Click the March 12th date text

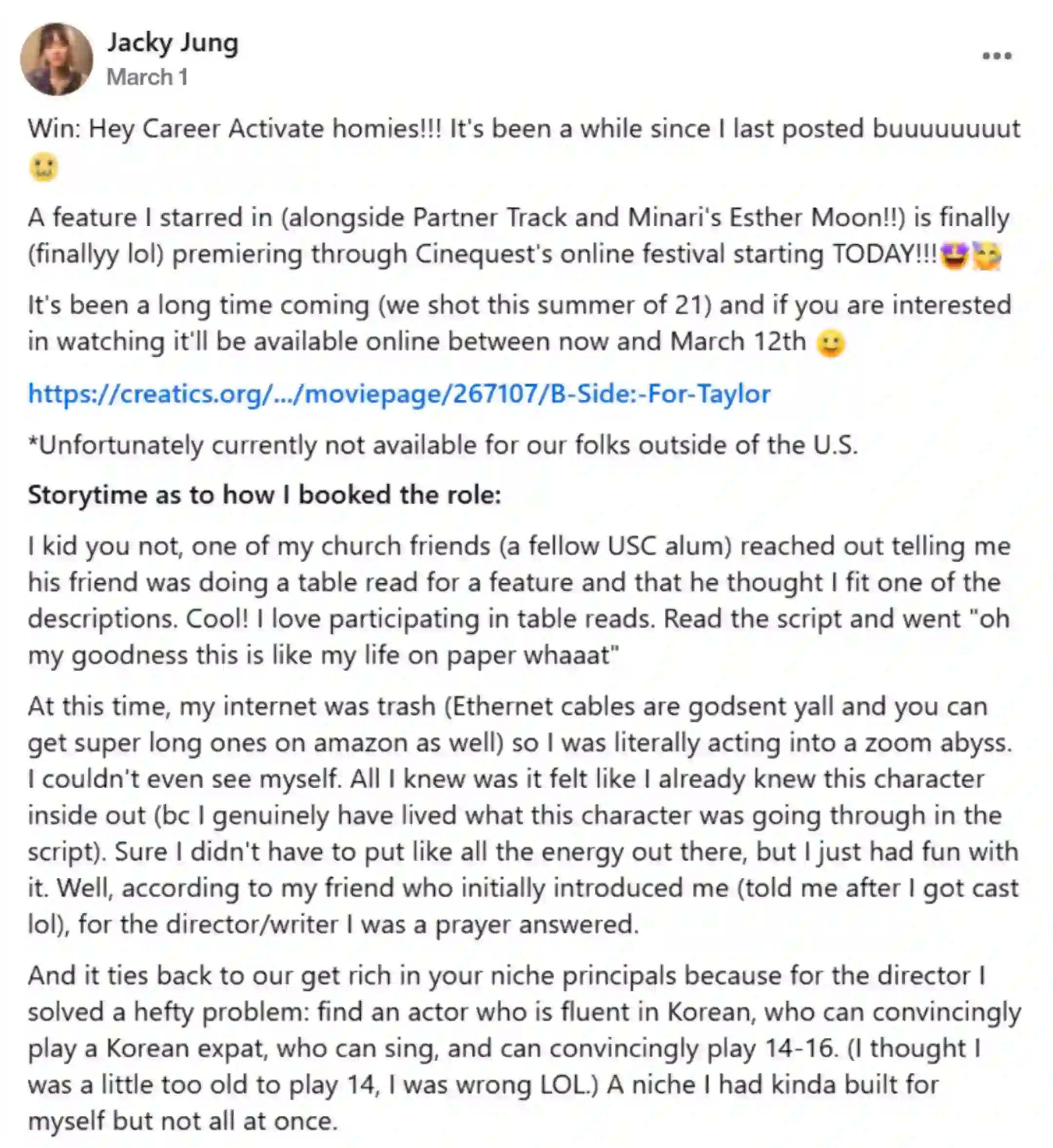pos(738,341)
